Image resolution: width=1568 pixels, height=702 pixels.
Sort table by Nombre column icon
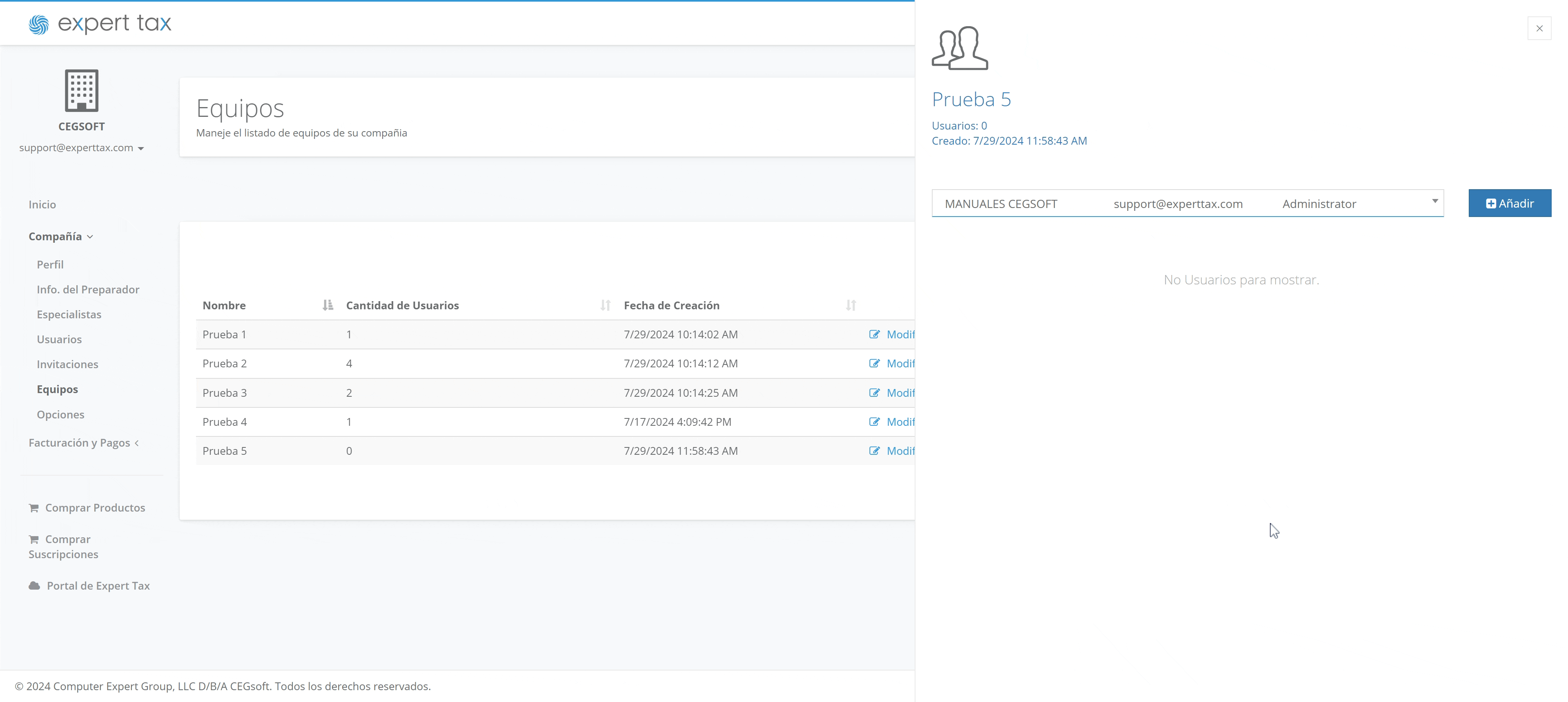(x=327, y=305)
